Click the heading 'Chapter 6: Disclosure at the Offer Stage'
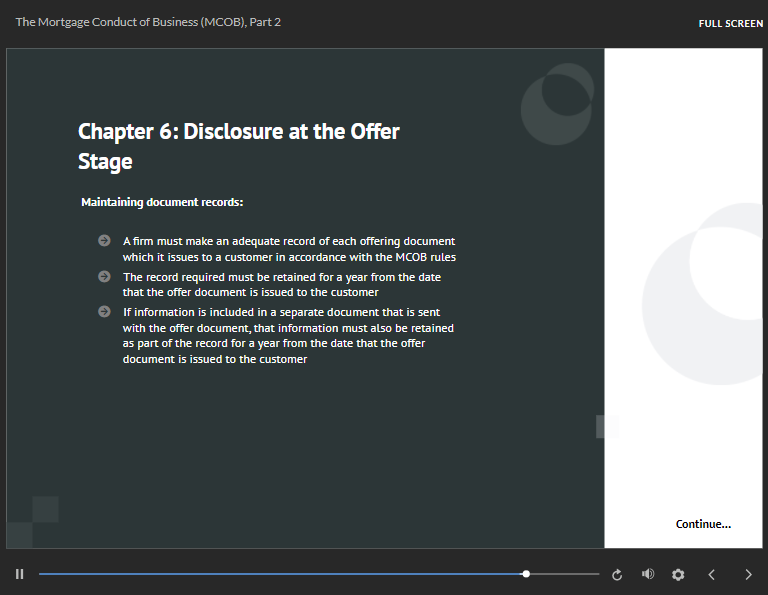This screenshot has height=595, width=768. pyautogui.click(x=239, y=146)
